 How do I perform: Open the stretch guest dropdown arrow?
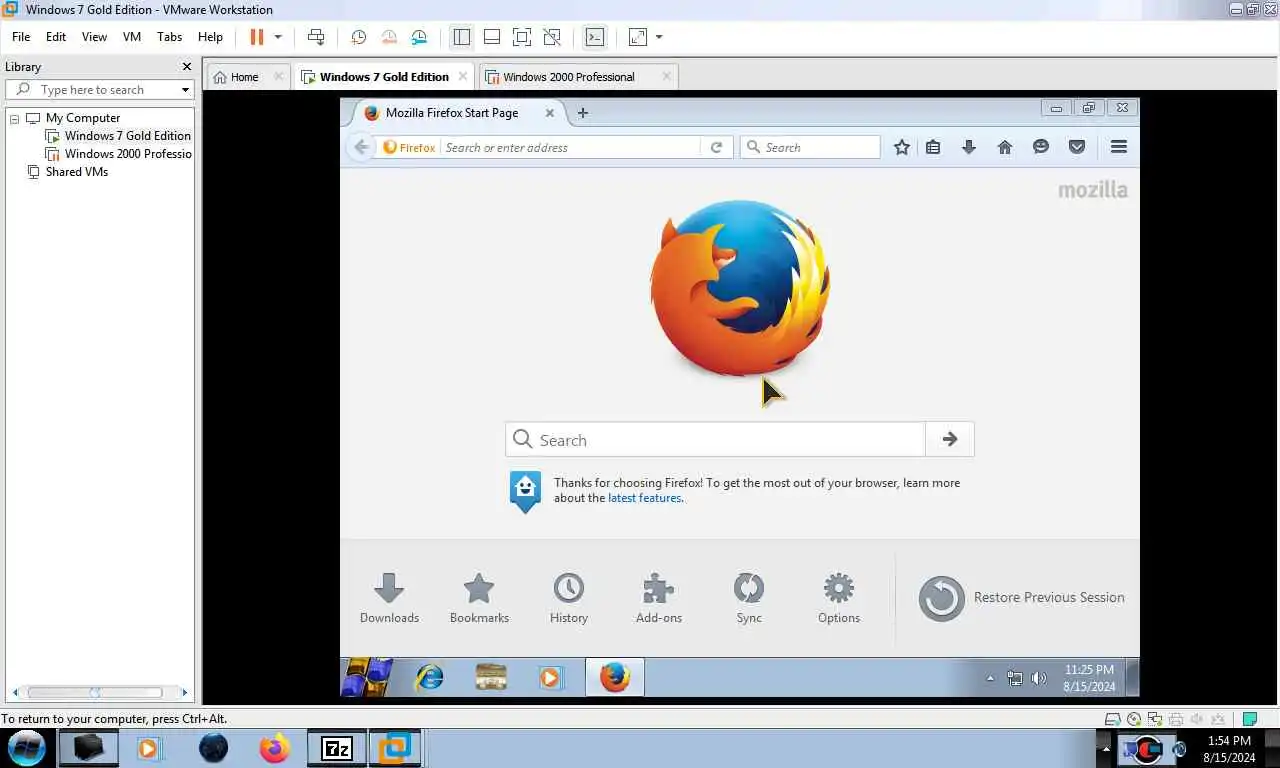pyautogui.click(x=659, y=37)
